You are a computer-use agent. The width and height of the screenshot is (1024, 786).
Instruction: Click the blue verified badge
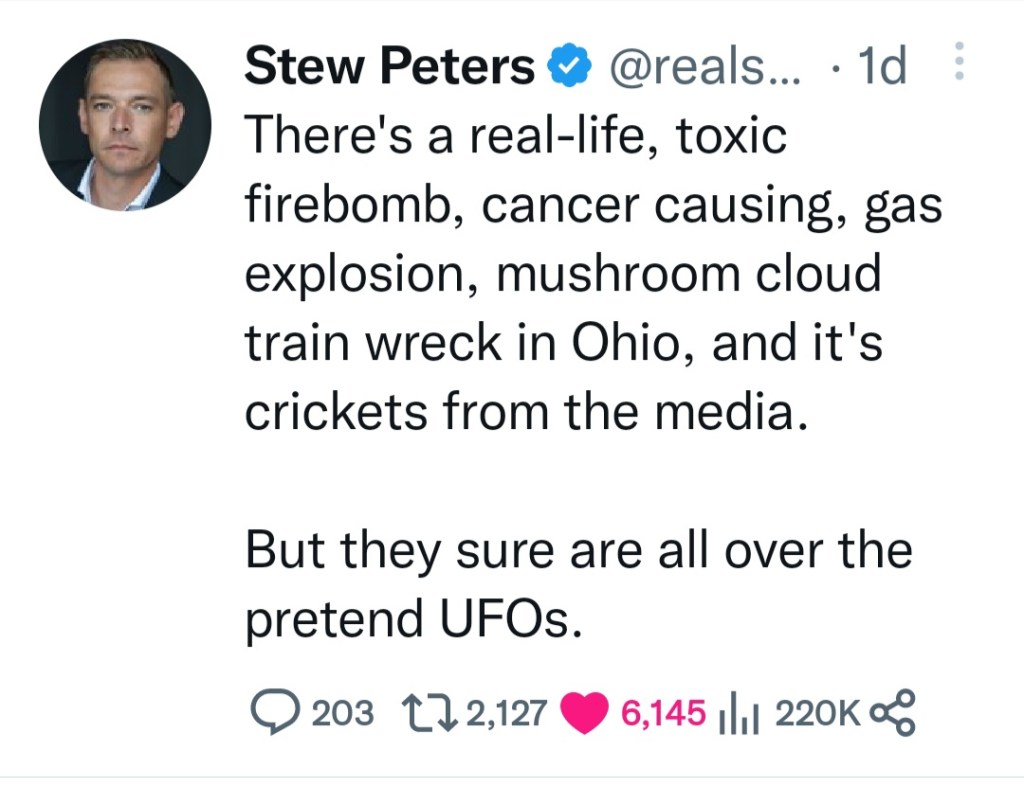point(568,68)
